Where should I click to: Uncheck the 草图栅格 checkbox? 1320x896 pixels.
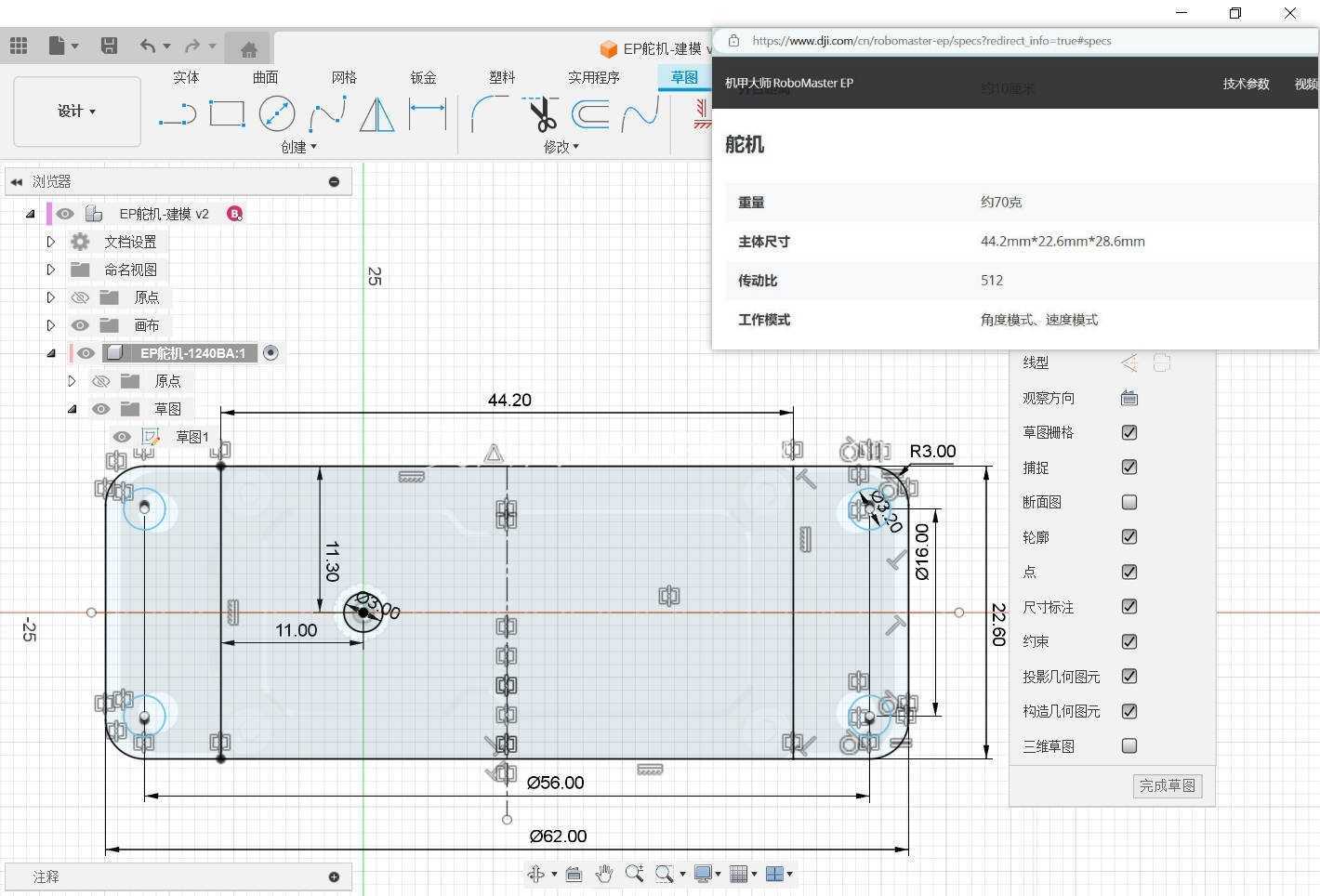[1129, 432]
